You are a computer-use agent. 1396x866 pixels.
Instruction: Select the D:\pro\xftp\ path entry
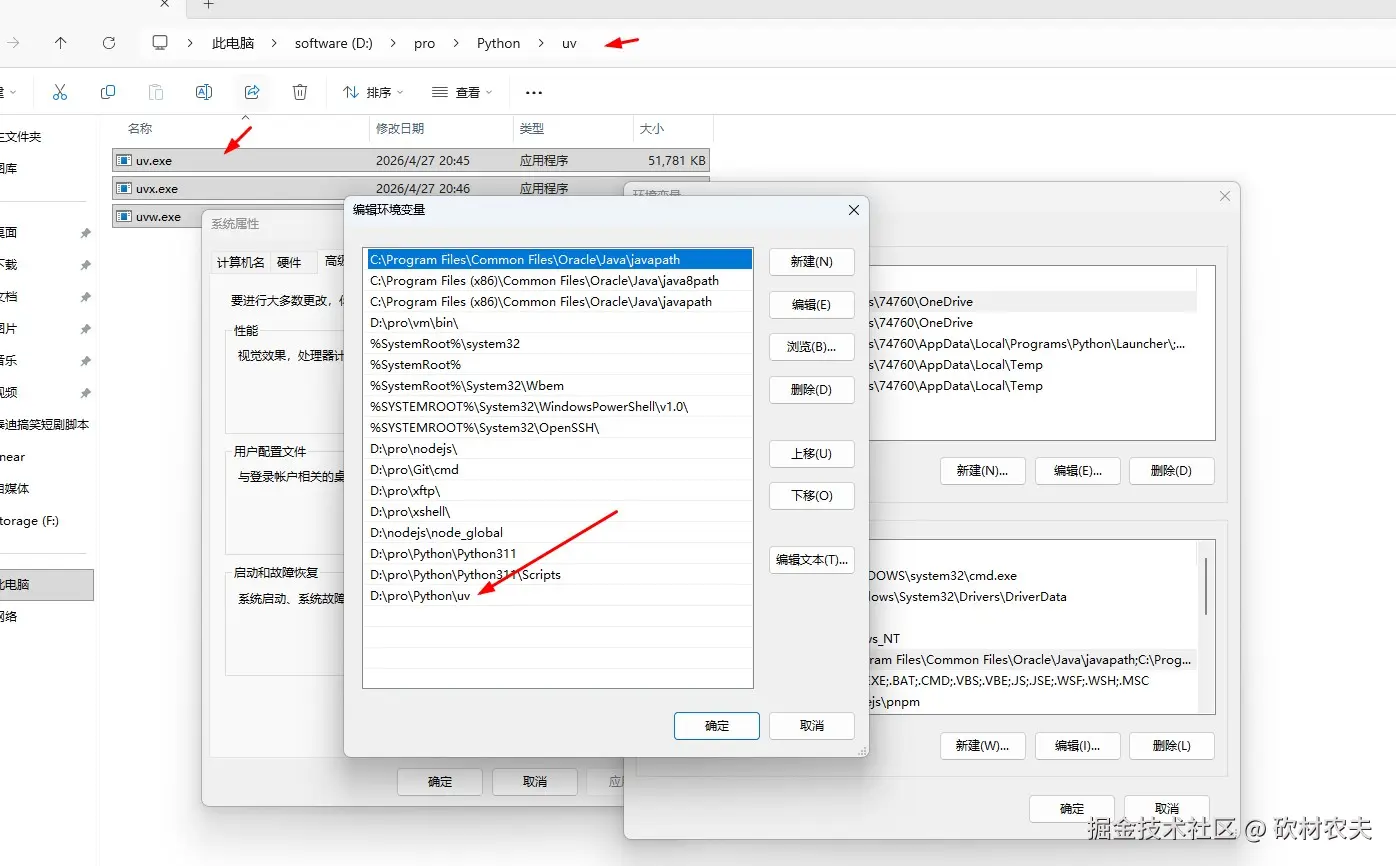click(x=558, y=491)
